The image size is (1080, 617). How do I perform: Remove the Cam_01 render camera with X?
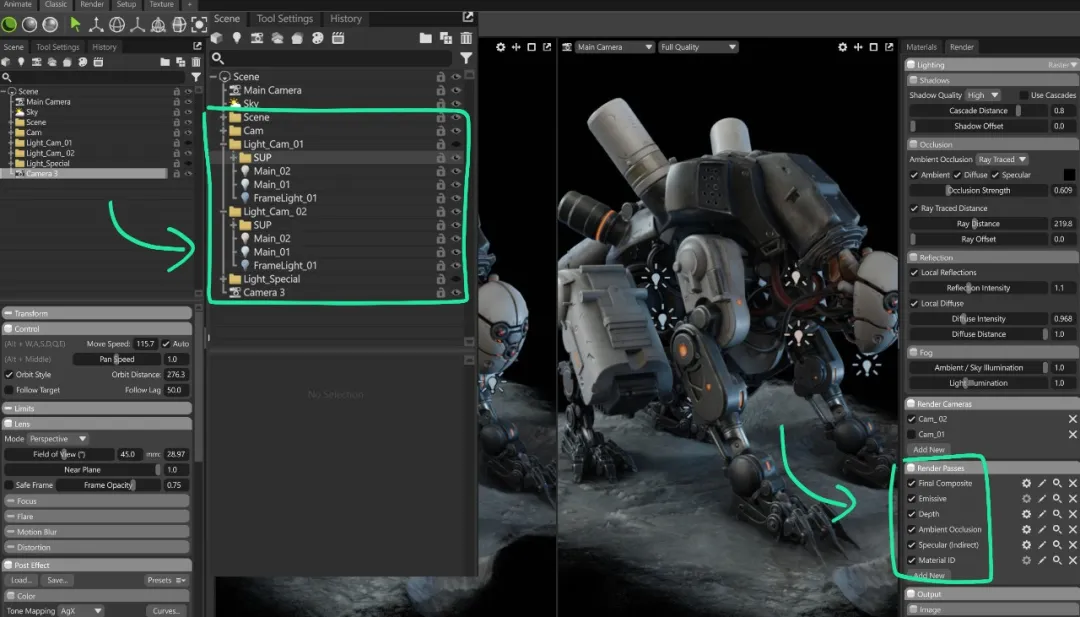(x=1072, y=434)
